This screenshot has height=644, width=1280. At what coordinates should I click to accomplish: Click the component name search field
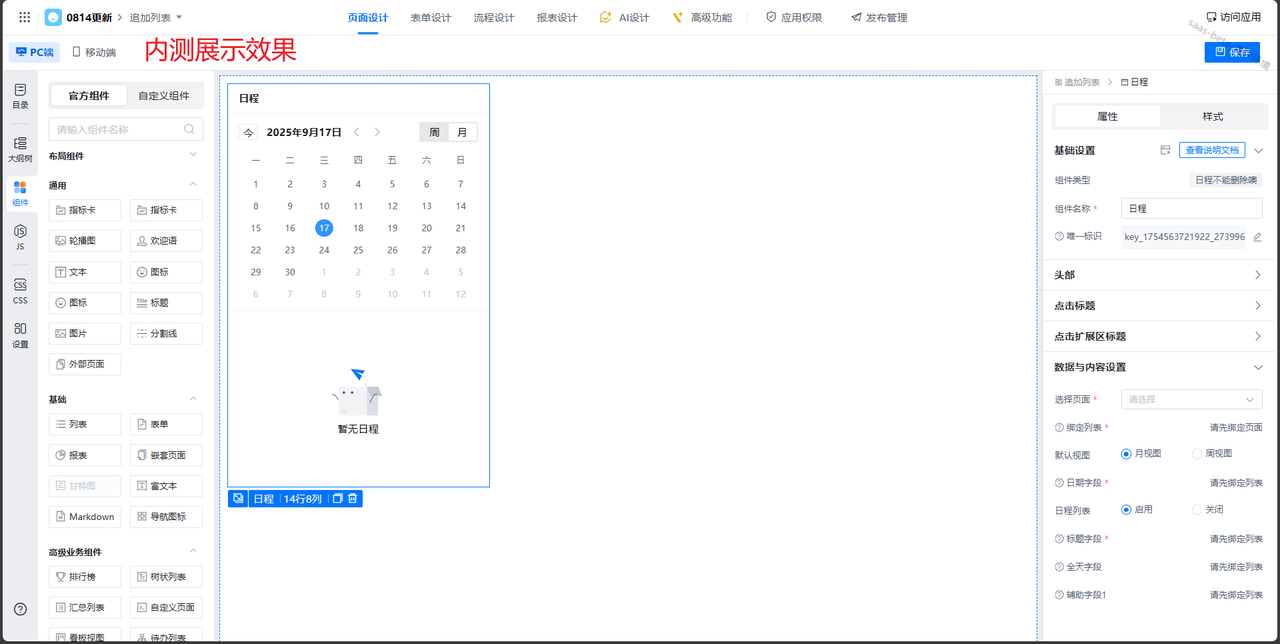click(118, 129)
